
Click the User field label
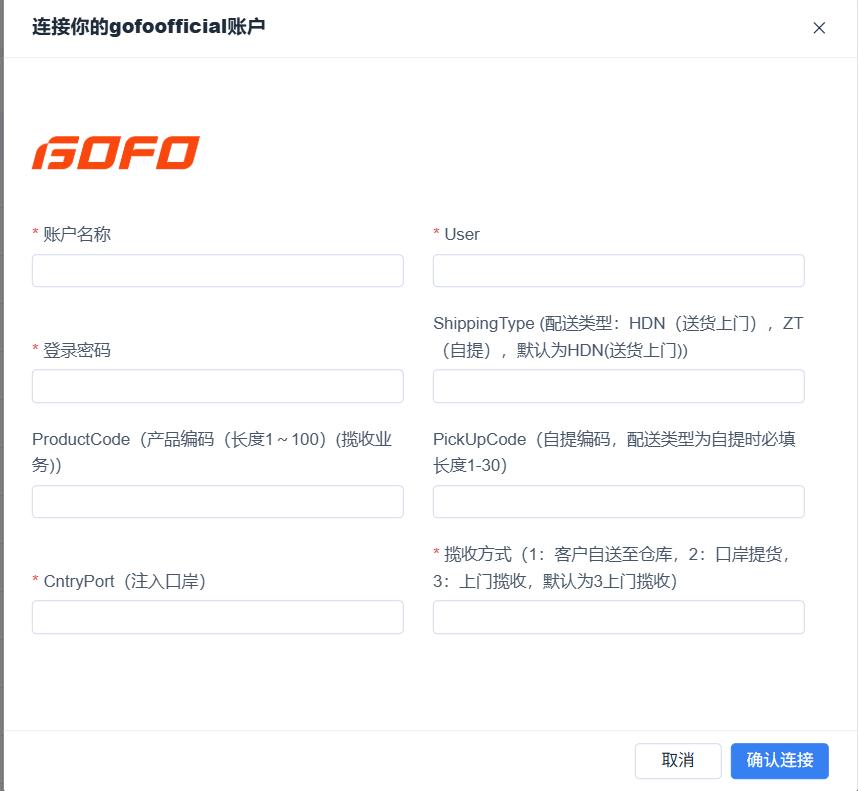(462, 234)
